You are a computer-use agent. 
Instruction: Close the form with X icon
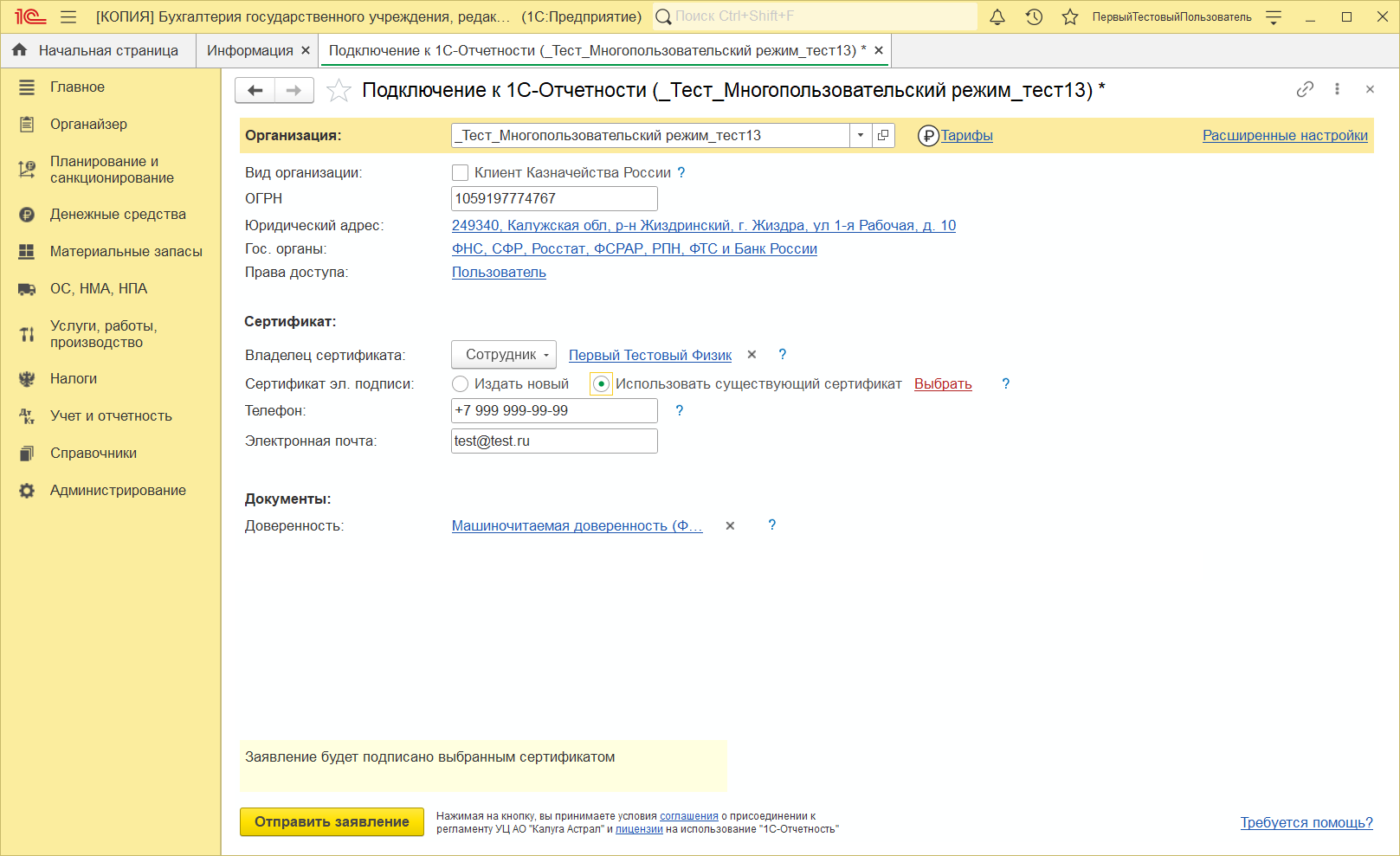pos(1370,89)
